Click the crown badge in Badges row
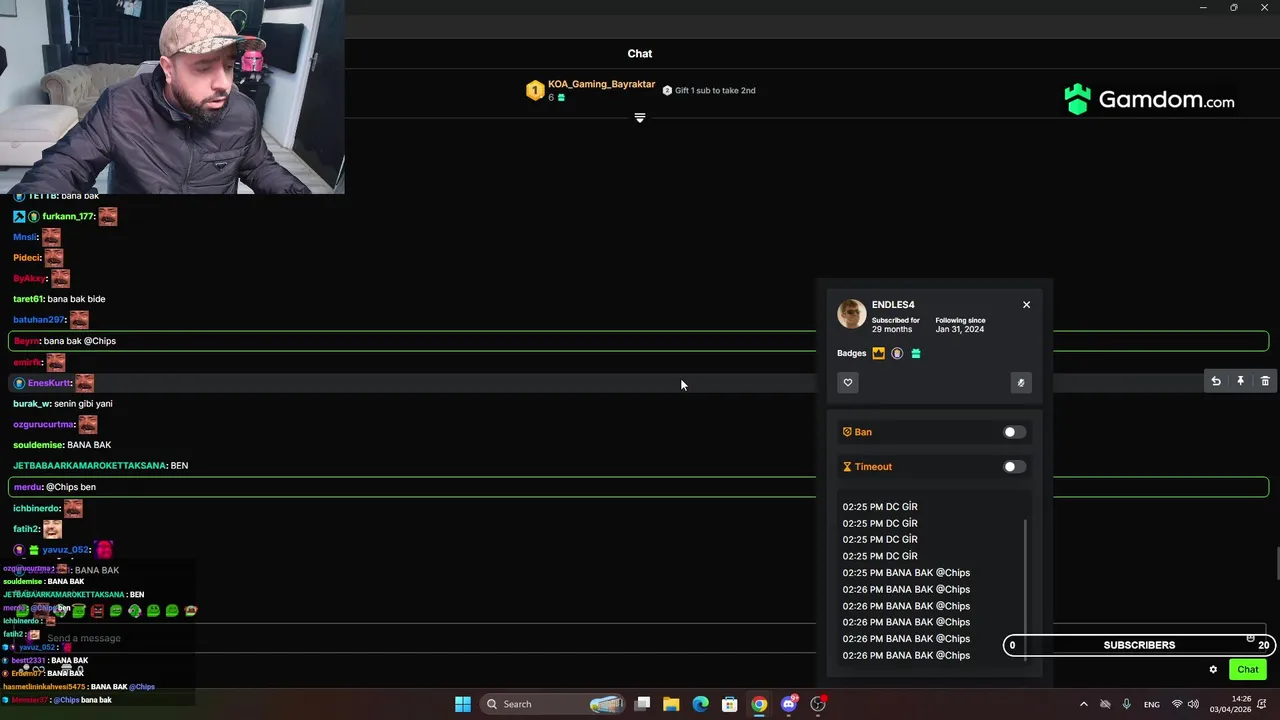 click(878, 353)
